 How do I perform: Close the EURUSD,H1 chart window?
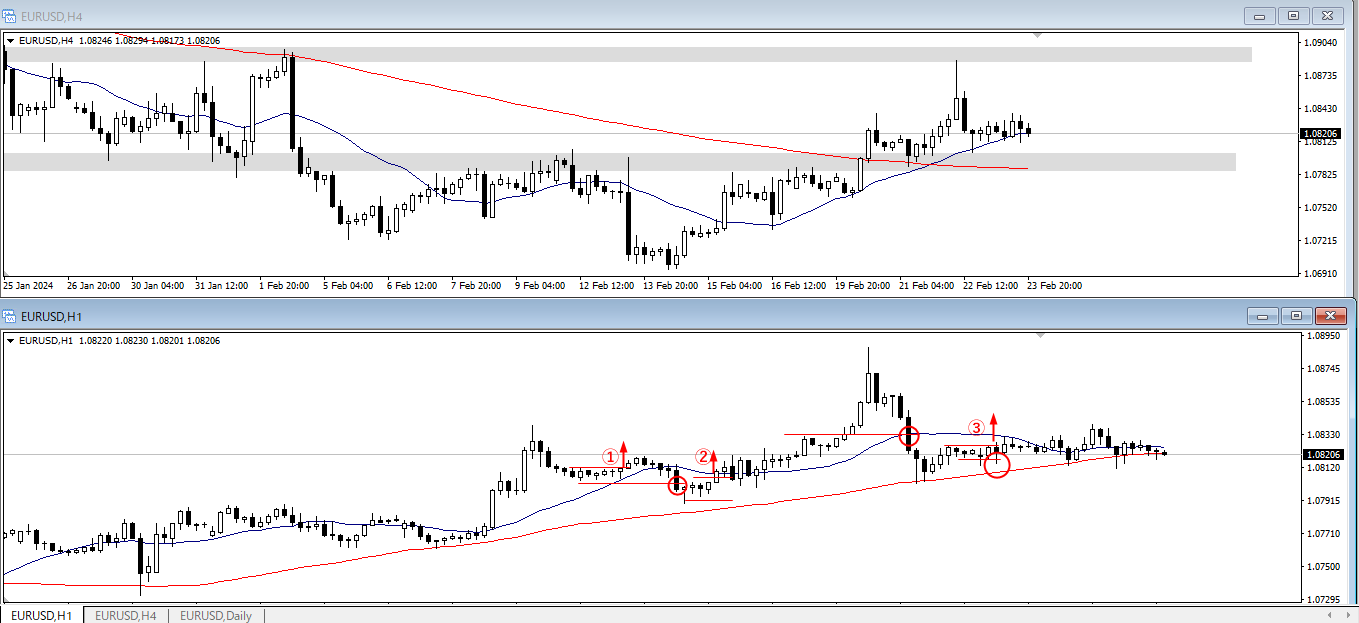click(x=1330, y=317)
